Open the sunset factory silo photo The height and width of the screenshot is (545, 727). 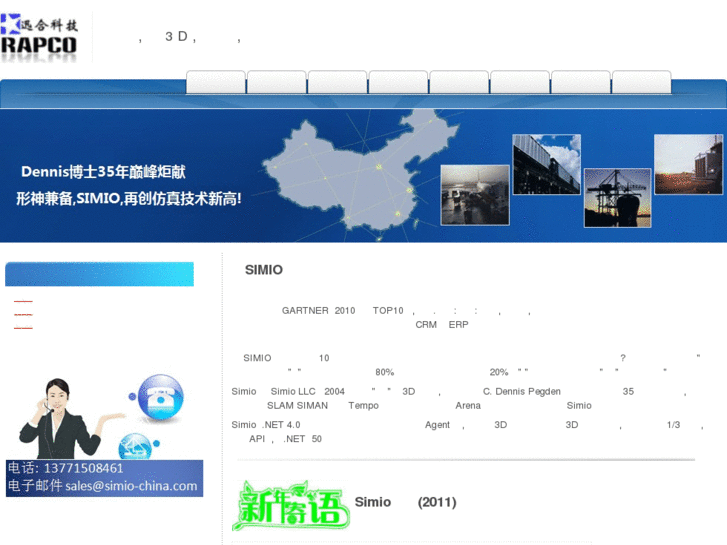point(689,164)
